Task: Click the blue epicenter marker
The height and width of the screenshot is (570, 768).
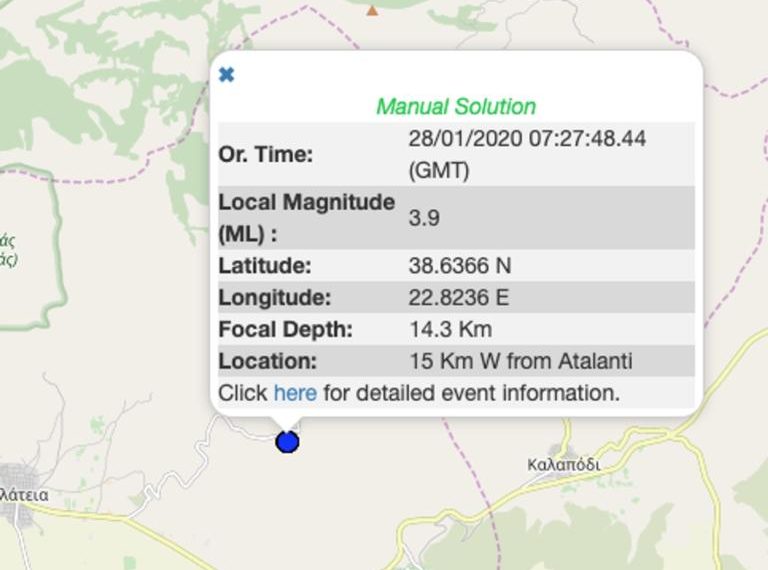Action: click(x=287, y=441)
